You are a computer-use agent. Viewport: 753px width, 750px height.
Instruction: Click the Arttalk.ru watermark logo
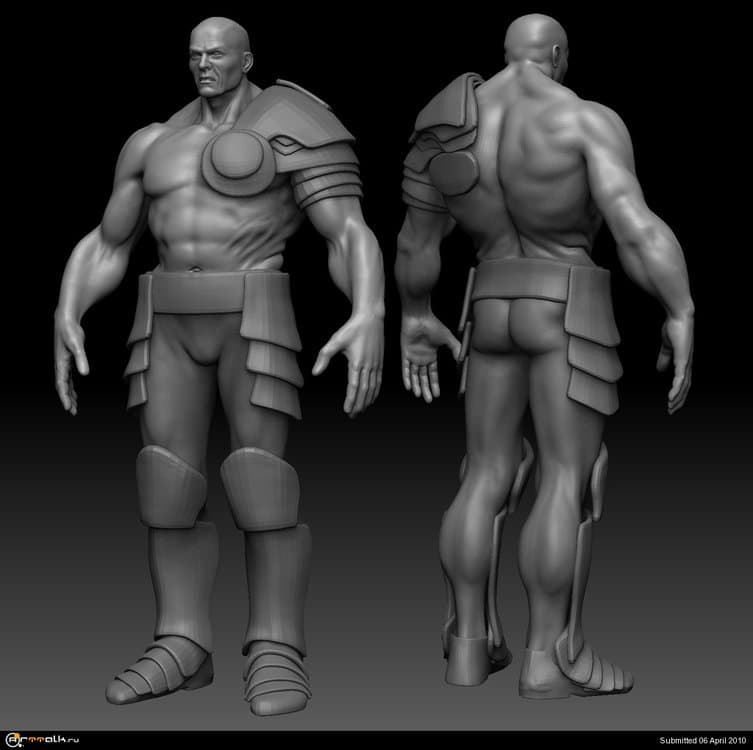point(46,739)
